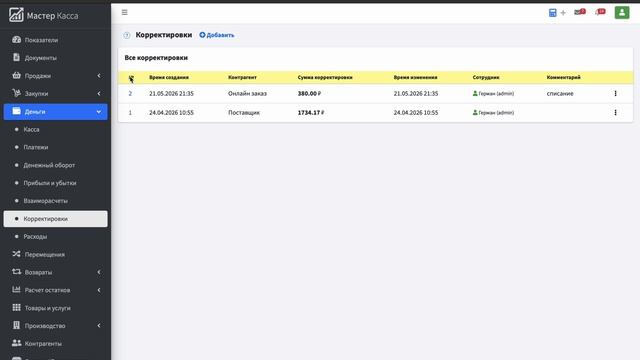This screenshot has height=360, width=640.
Task: Click the help question mark icon
Action: 127,35
